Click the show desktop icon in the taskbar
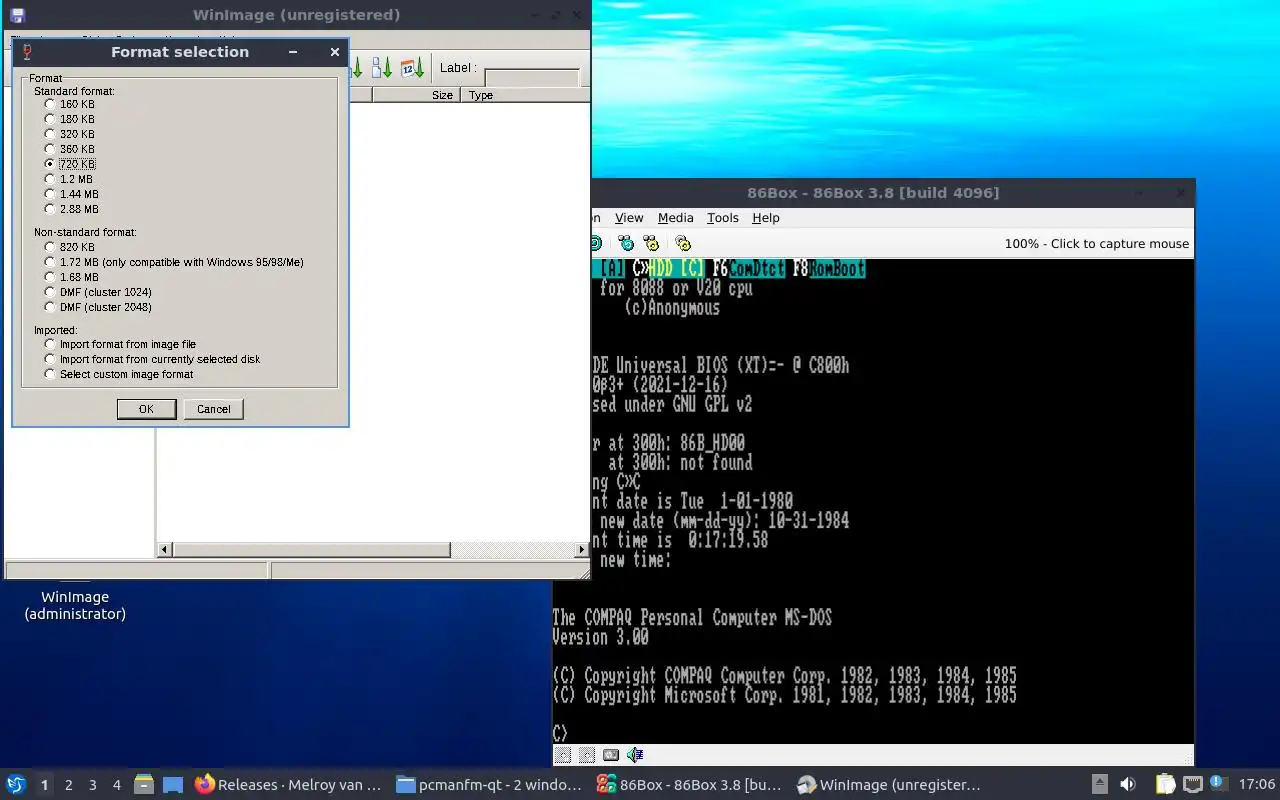1280x800 pixels. [172, 785]
